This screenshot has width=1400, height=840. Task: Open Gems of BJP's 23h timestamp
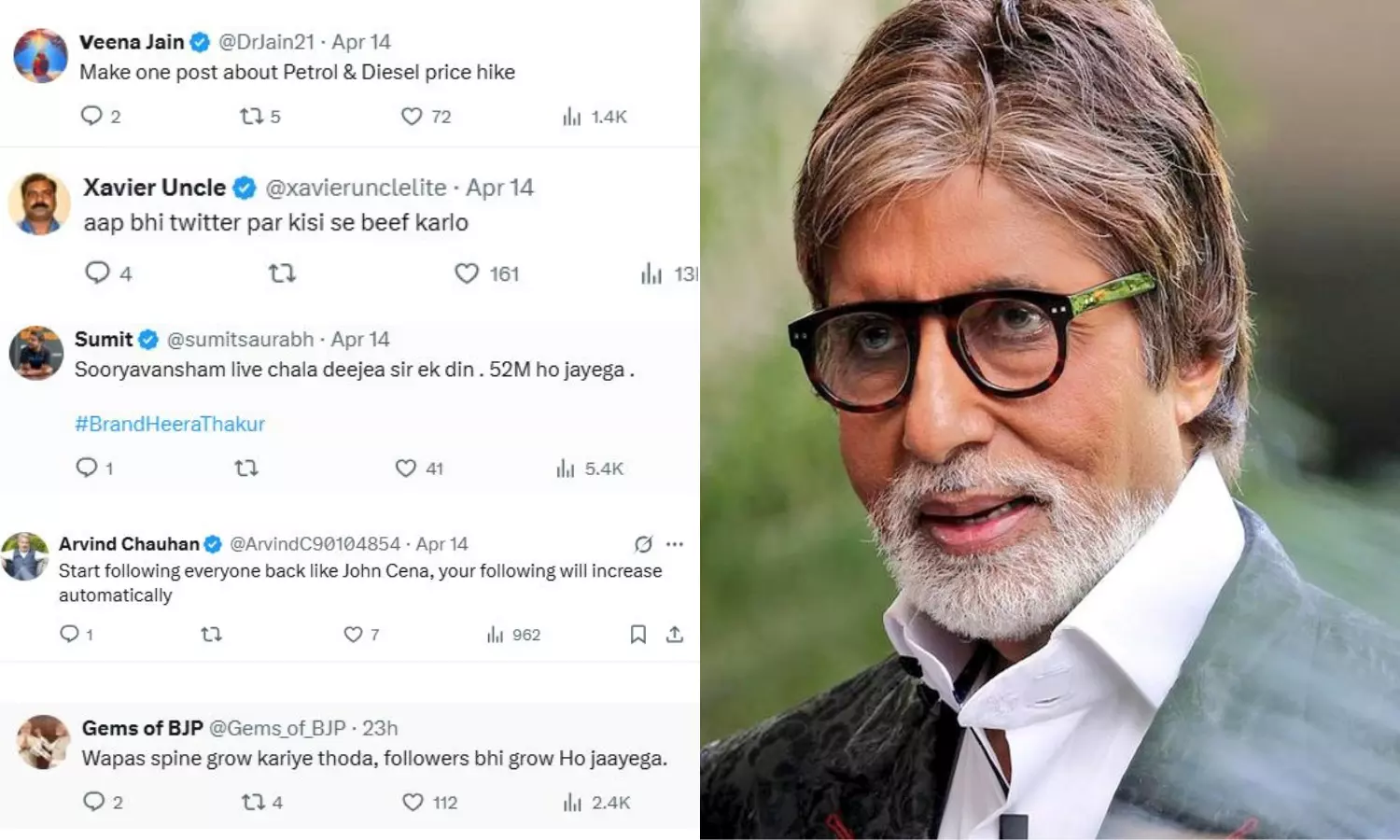coord(381,727)
